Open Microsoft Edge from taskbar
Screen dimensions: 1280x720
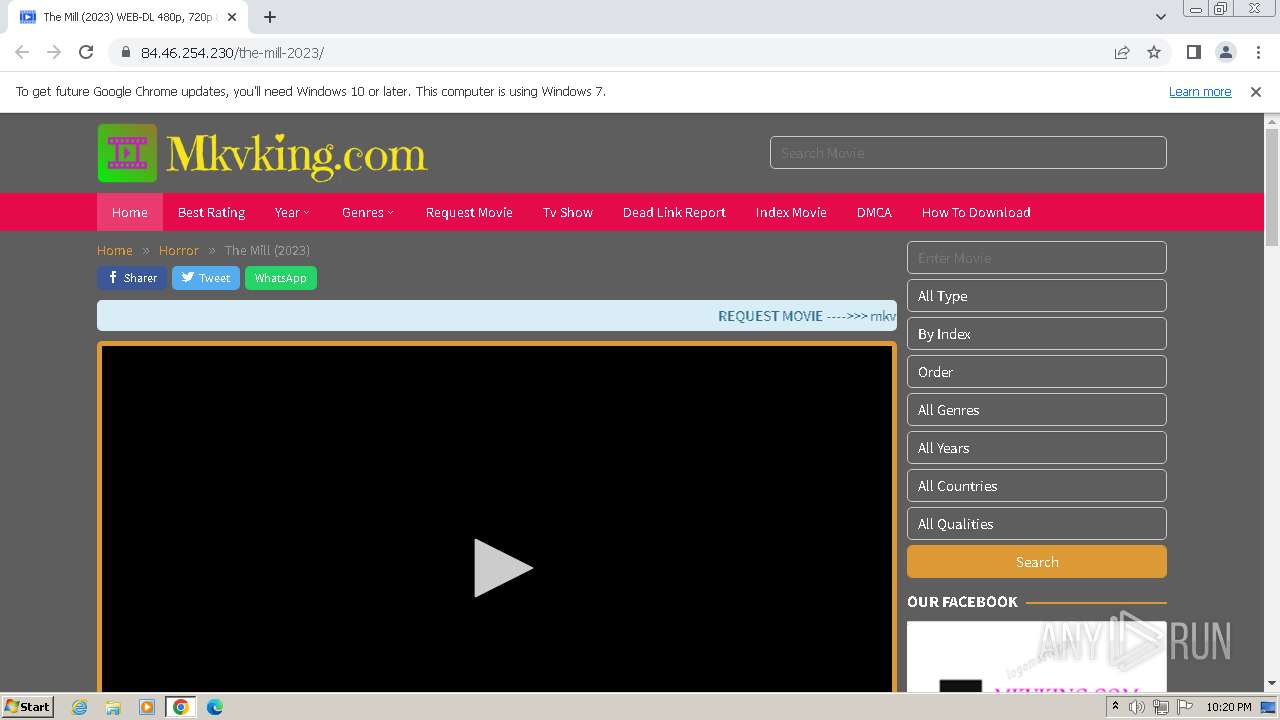[x=215, y=707]
